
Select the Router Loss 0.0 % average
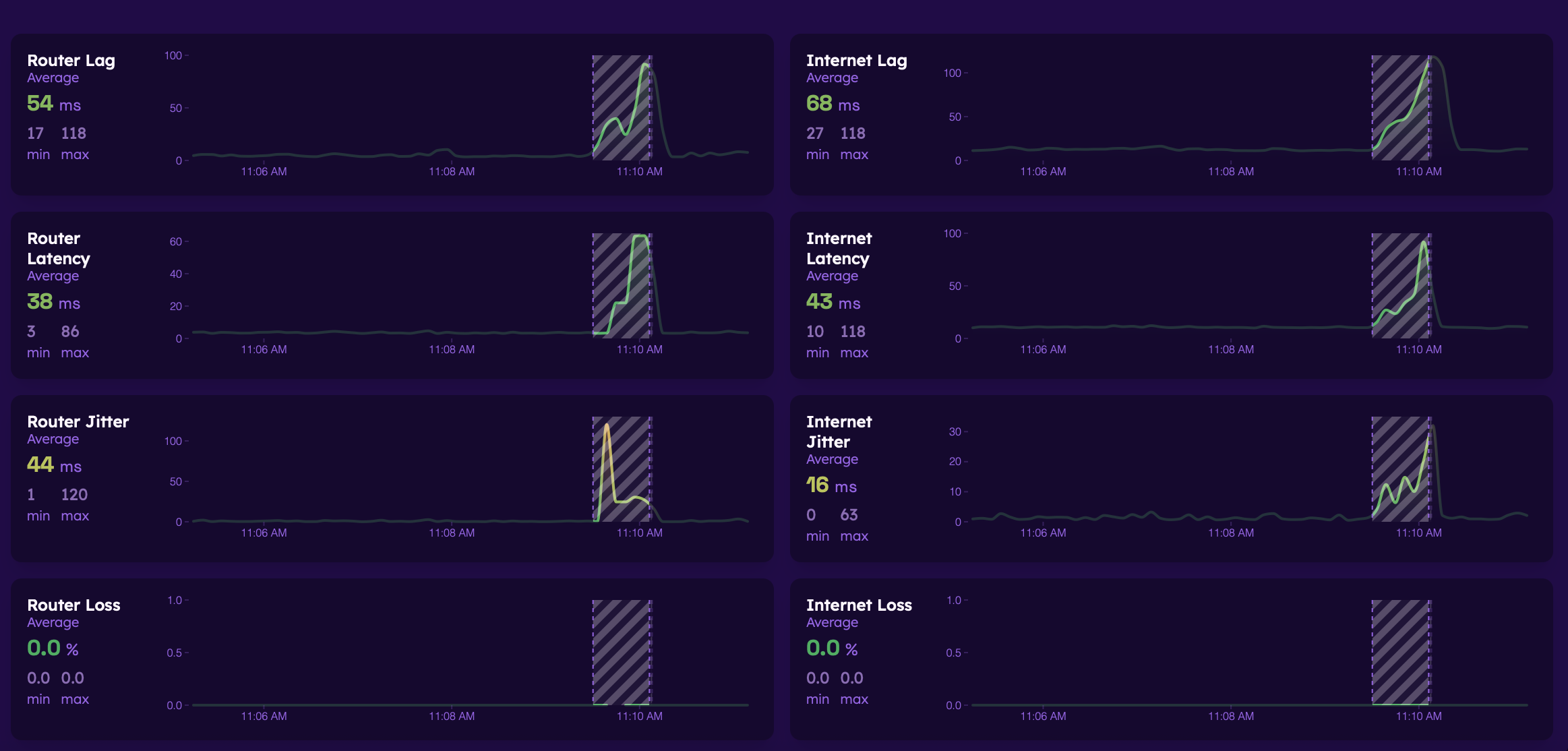coord(53,648)
